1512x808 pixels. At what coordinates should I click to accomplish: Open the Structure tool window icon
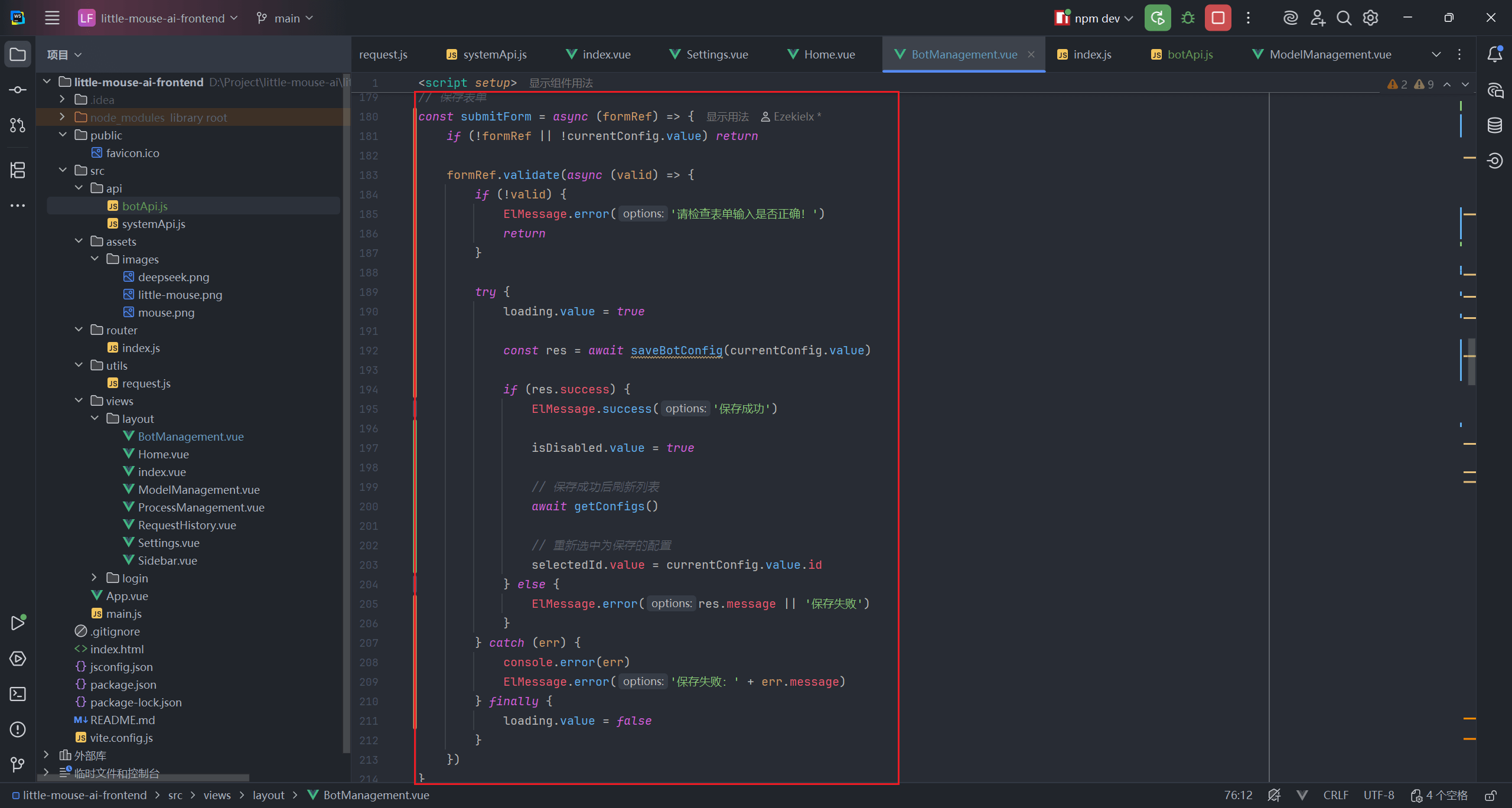pos(18,170)
